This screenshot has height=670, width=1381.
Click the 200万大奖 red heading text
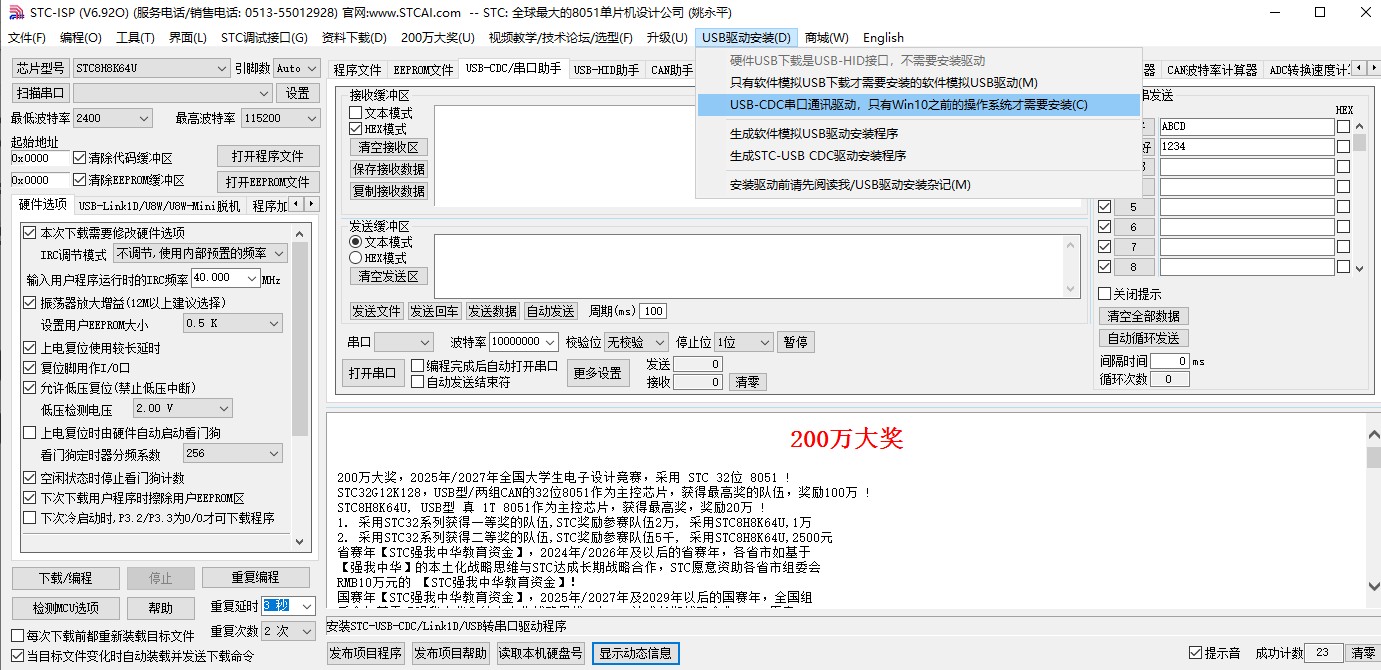[x=847, y=438]
